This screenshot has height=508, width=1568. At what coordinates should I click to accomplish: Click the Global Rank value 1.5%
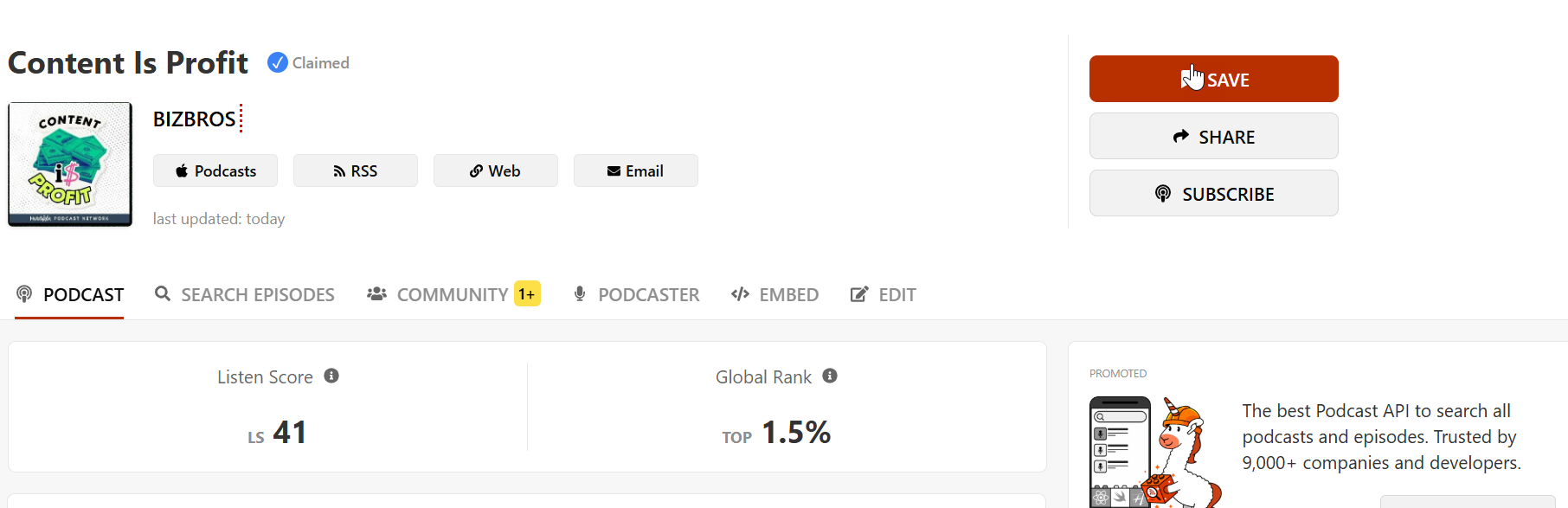coord(796,432)
